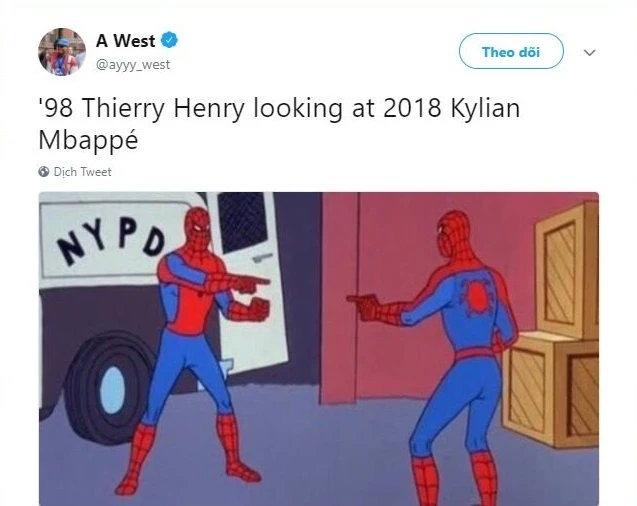Open the A West display name link

click(126, 41)
